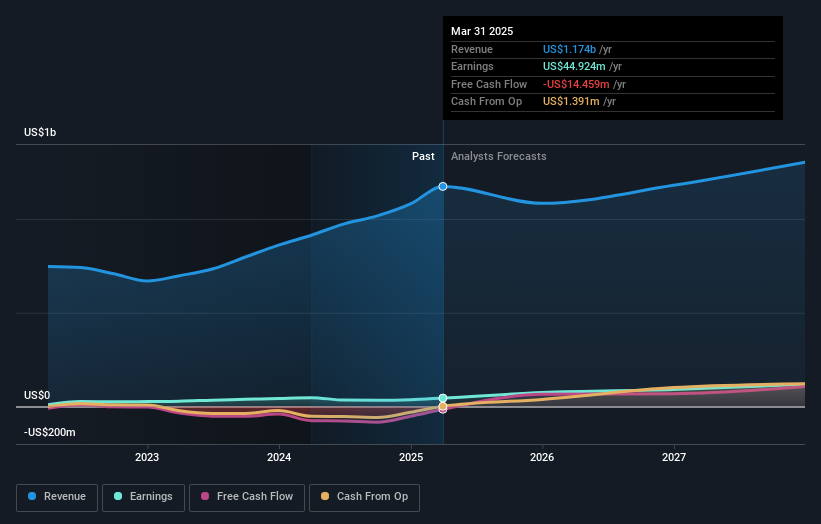Click the teal Earnings legend dot
Viewport: 821px width, 524px height.
(118, 496)
